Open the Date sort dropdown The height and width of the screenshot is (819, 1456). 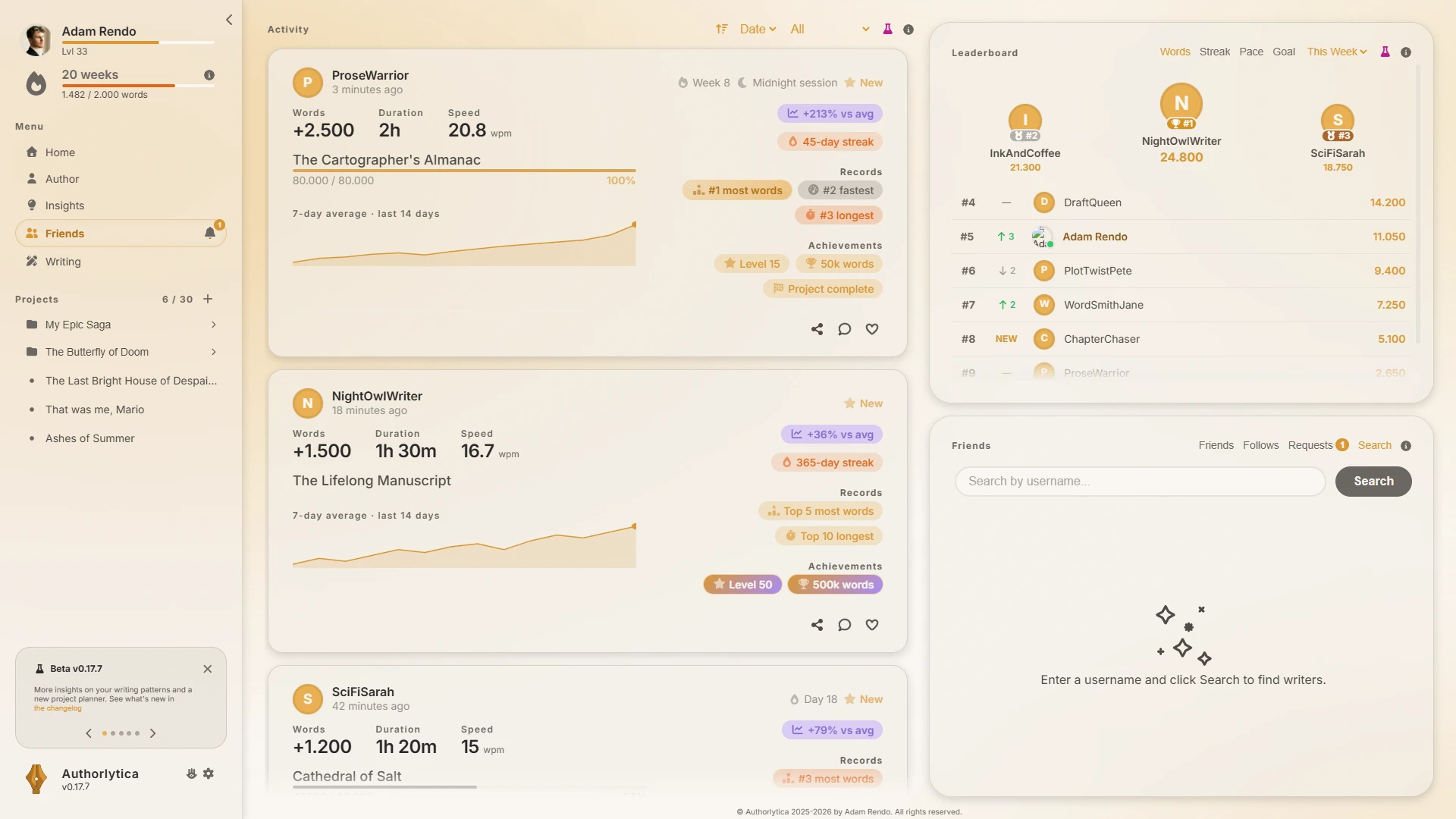coord(758,29)
